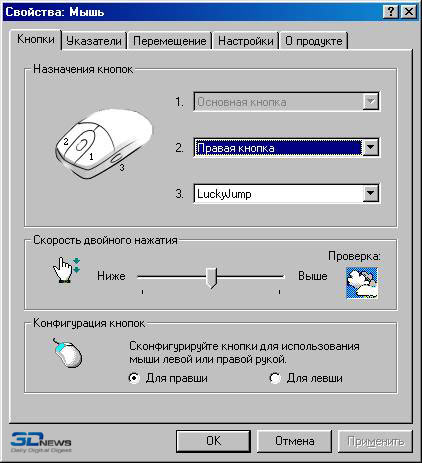Click the Применить button
Viewport: 422px width, 463px height.
pos(376,441)
